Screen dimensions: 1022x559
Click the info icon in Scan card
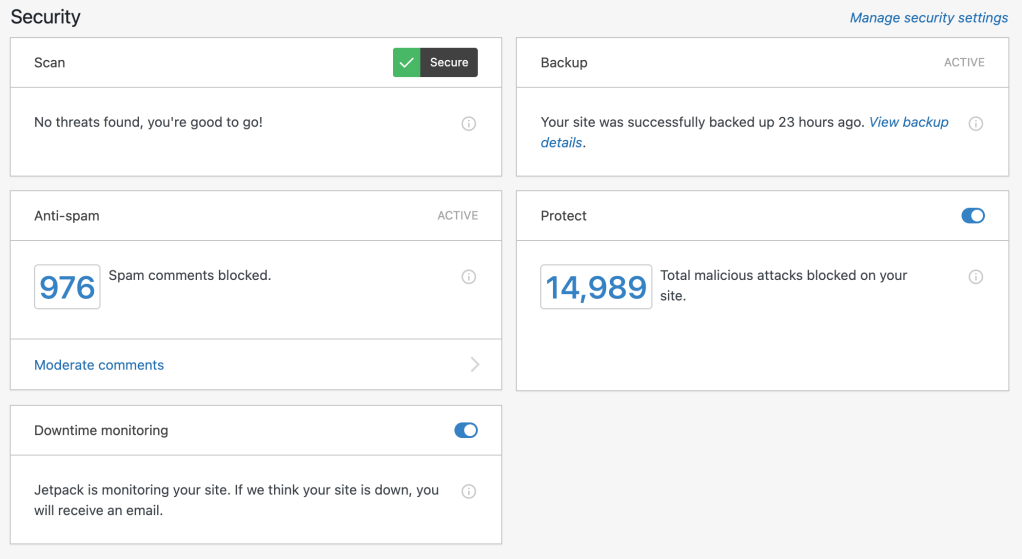tap(468, 124)
